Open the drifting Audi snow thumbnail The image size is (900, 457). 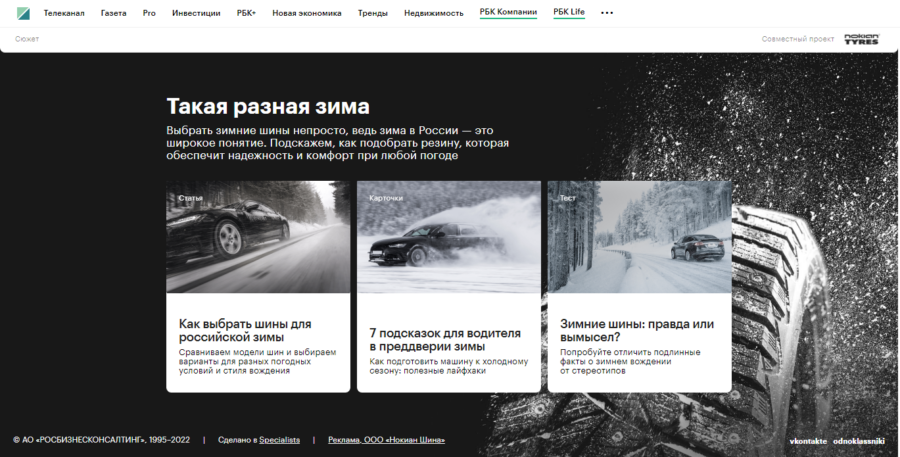click(x=449, y=237)
